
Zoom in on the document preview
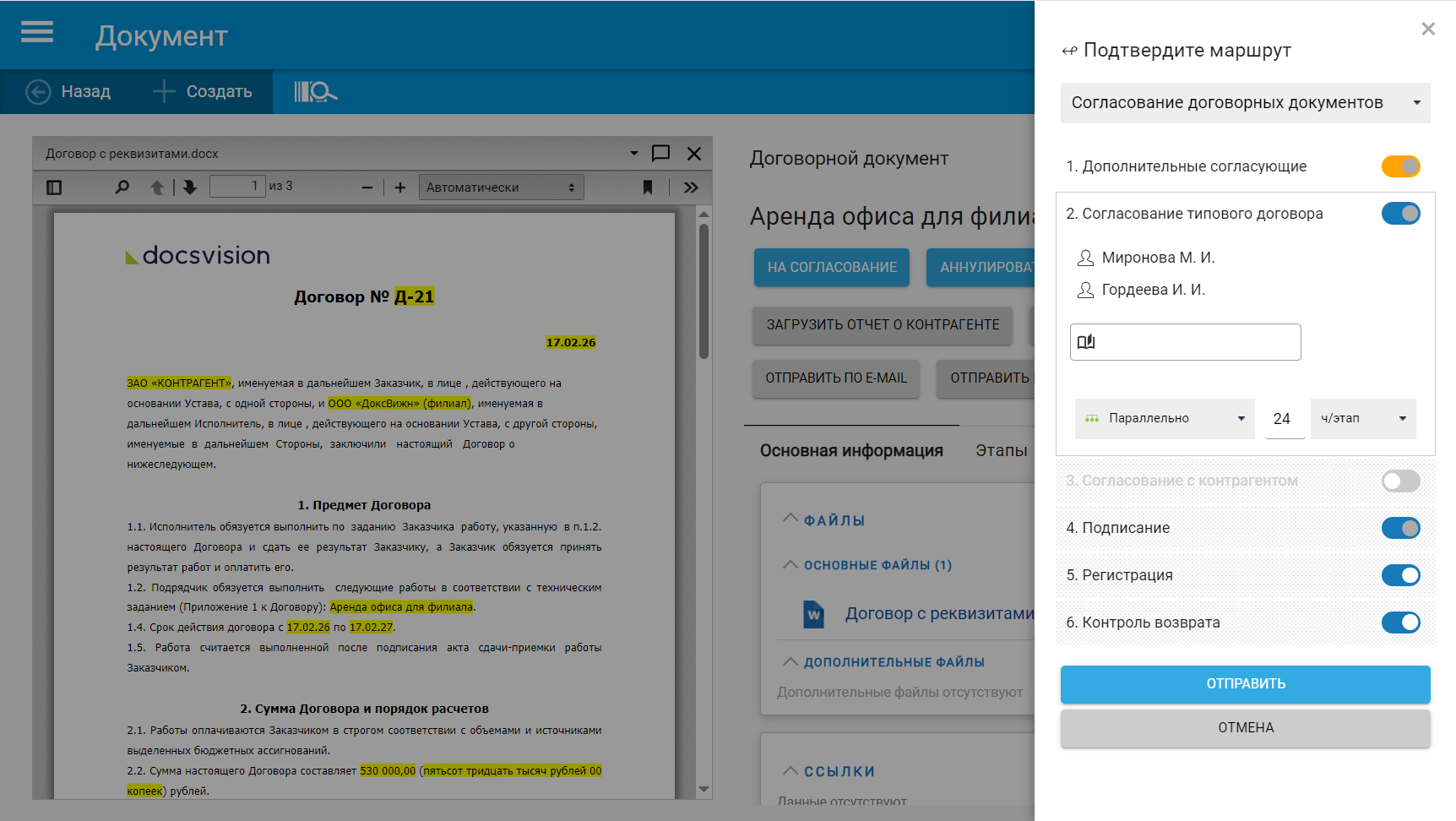[x=400, y=188]
